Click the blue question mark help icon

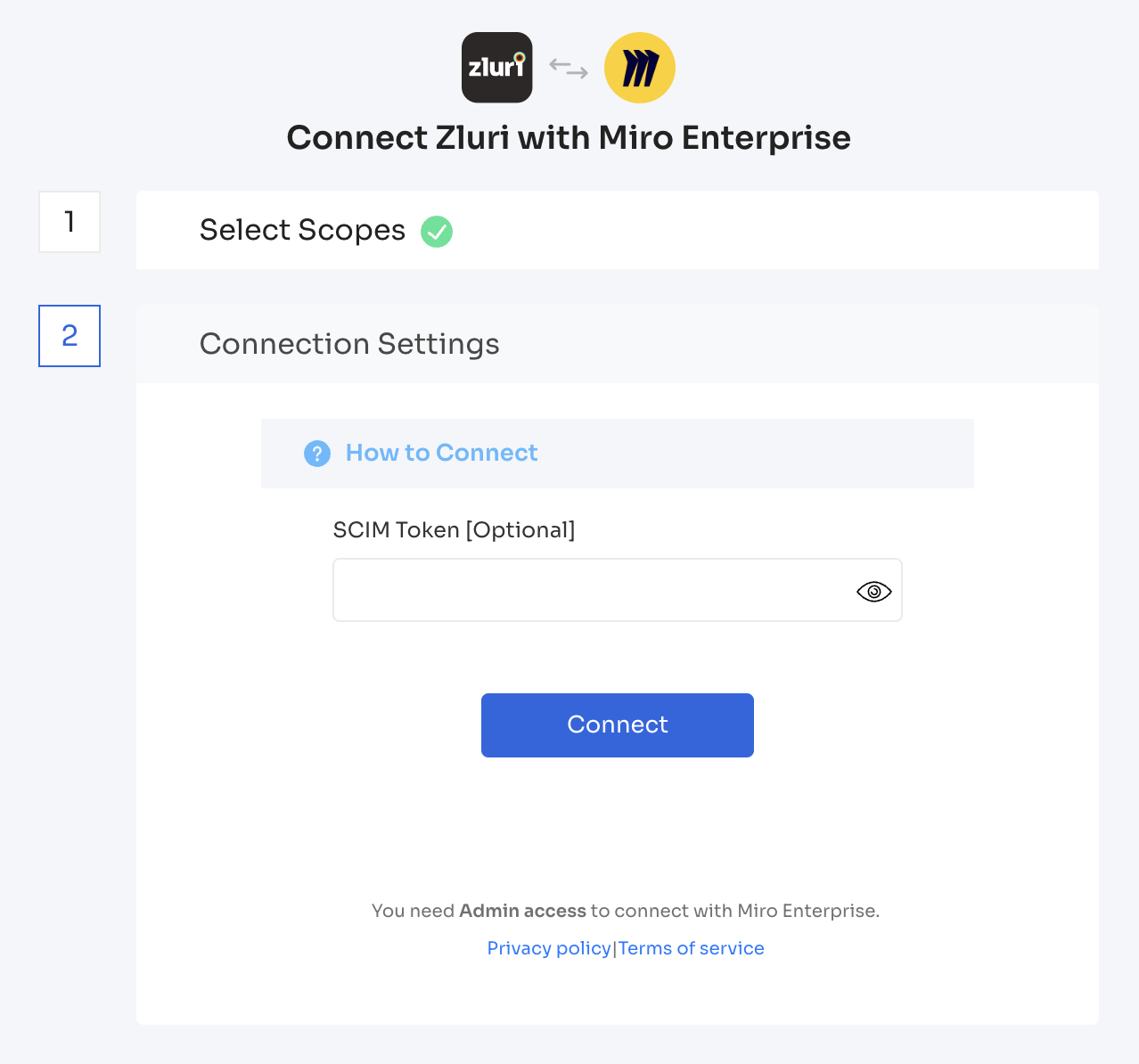tap(317, 454)
